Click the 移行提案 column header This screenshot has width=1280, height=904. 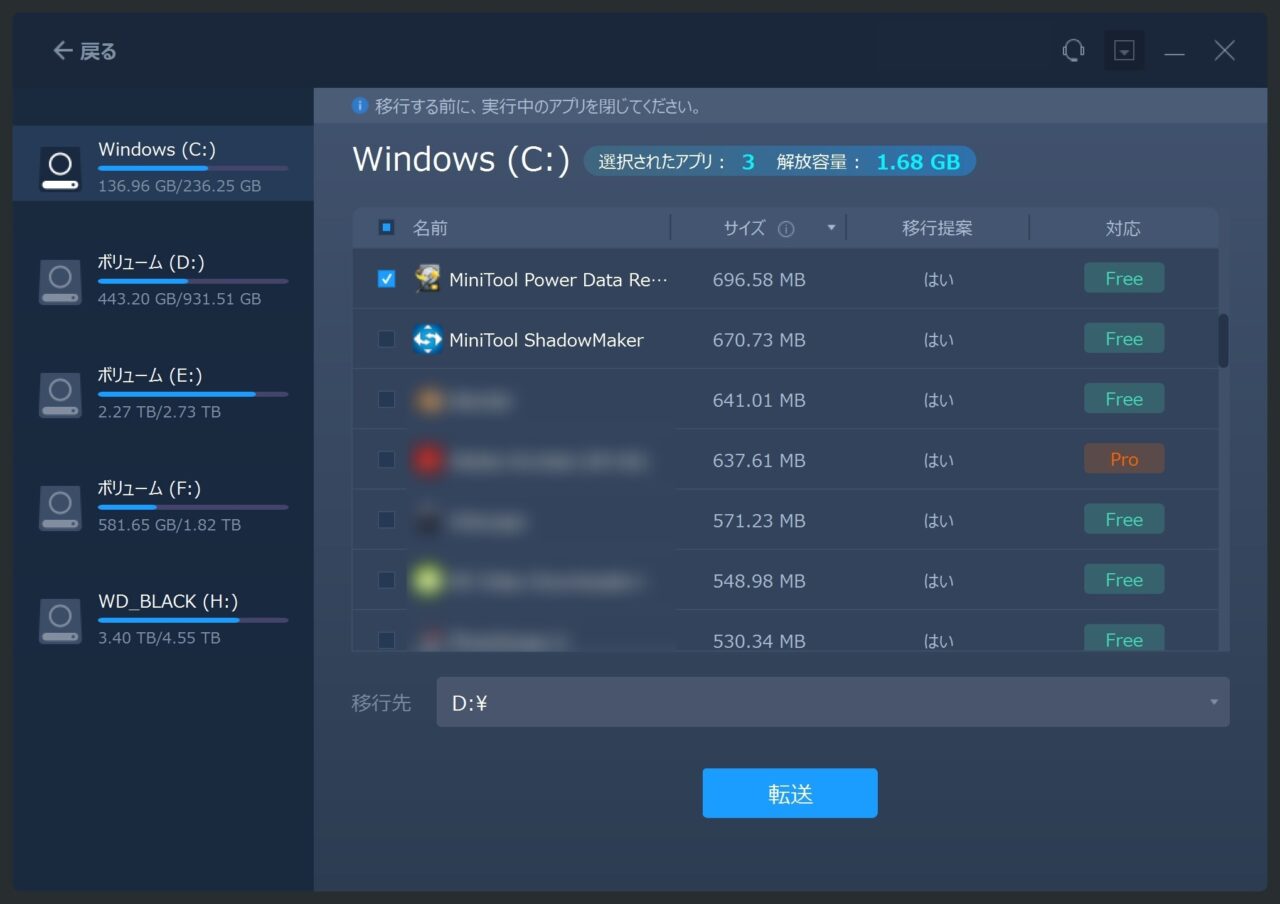[937, 228]
